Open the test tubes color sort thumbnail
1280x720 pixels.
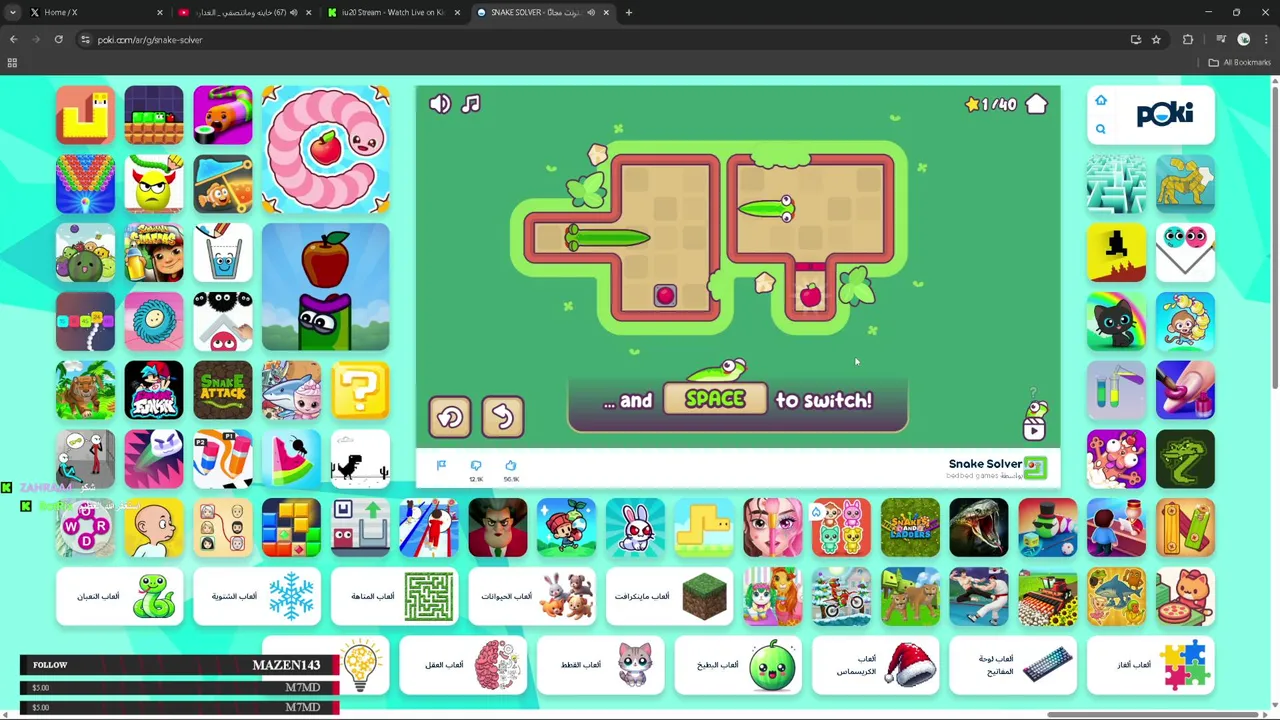tap(1116, 390)
